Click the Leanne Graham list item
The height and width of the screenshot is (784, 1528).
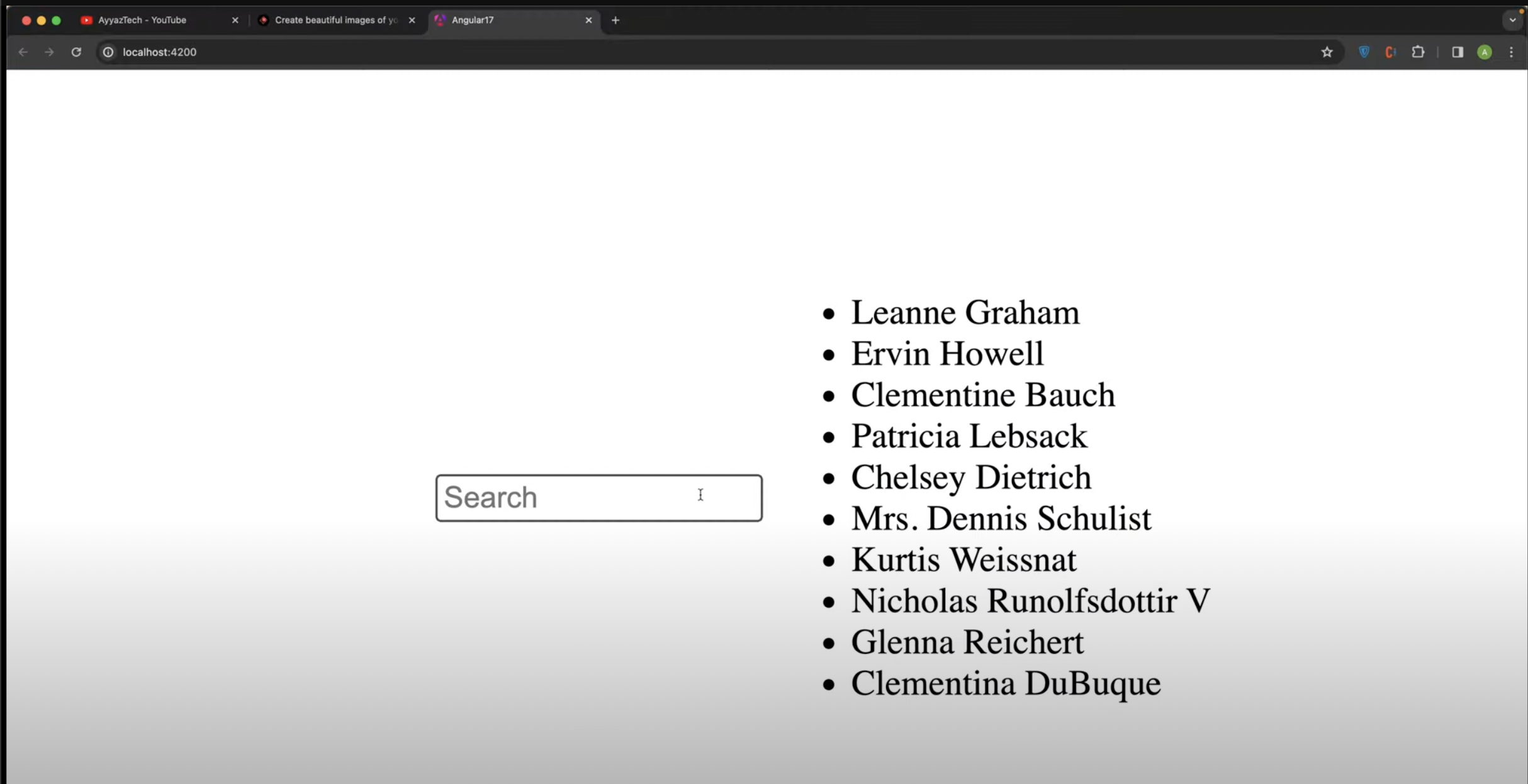click(965, 313)
